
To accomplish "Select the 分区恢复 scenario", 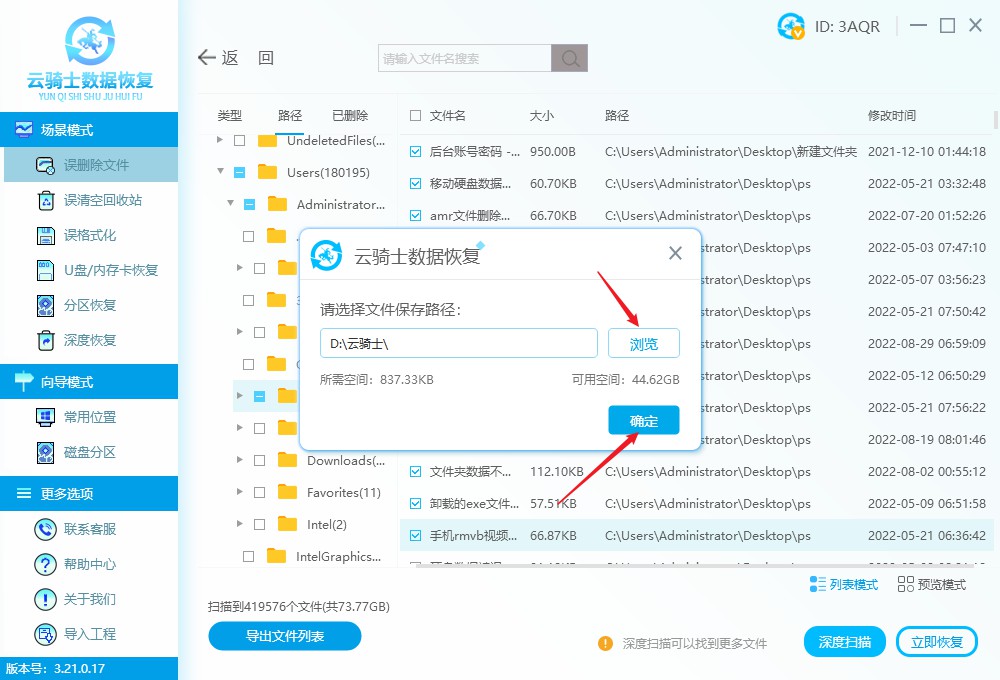I will (90, 305).
